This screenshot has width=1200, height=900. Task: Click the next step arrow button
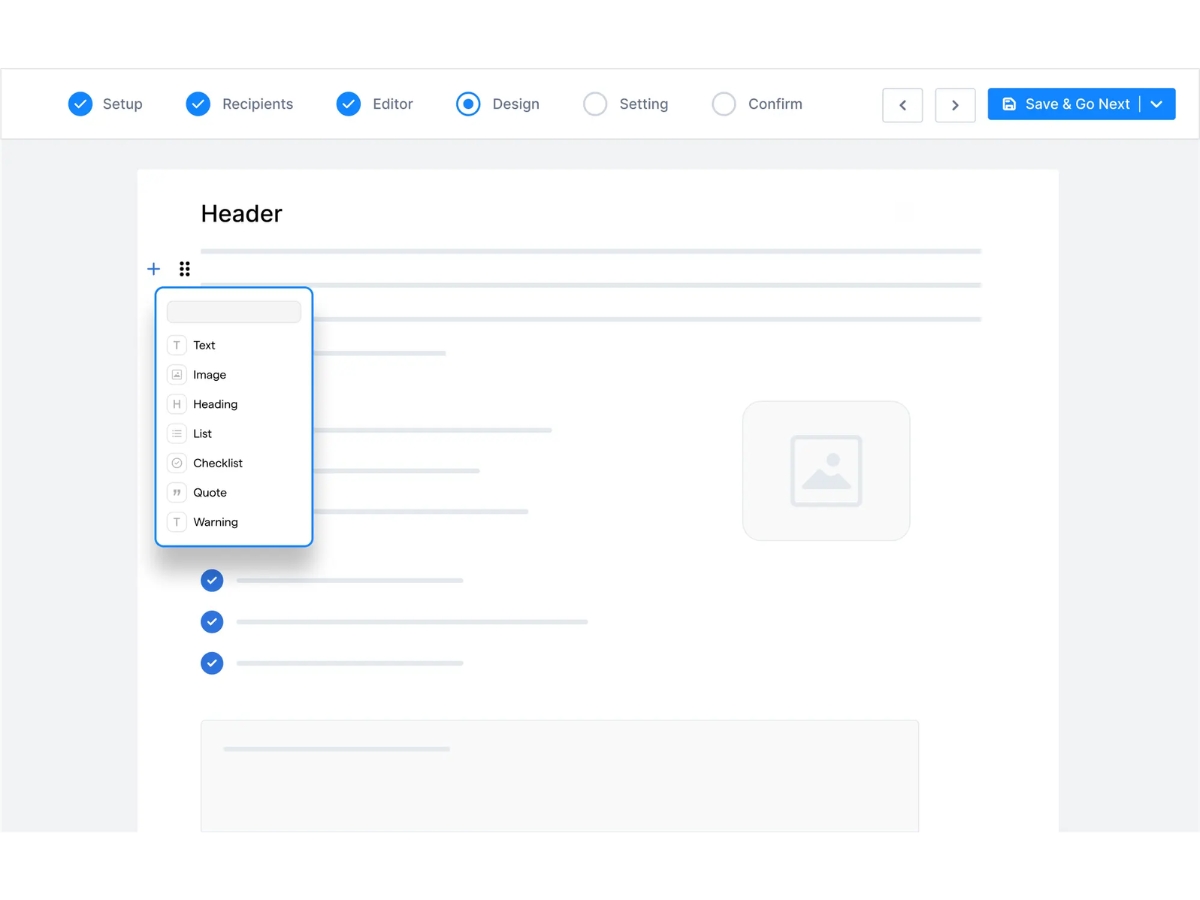[955, 105]
